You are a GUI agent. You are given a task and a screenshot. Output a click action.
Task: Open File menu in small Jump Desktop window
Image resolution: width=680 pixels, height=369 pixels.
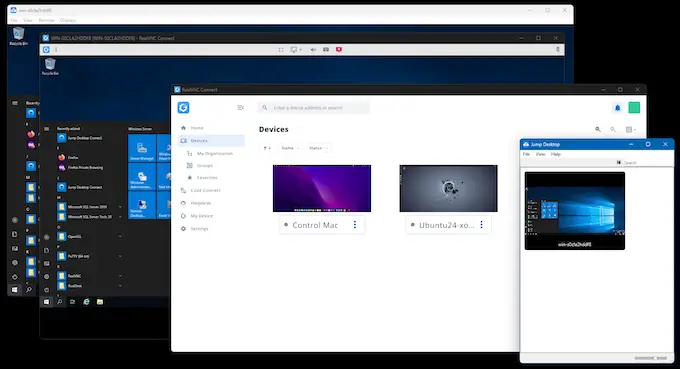[526, 154]
